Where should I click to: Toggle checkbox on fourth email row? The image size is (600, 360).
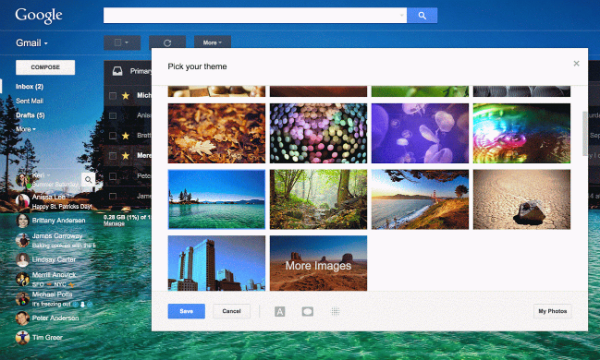[x=112, y=156]
